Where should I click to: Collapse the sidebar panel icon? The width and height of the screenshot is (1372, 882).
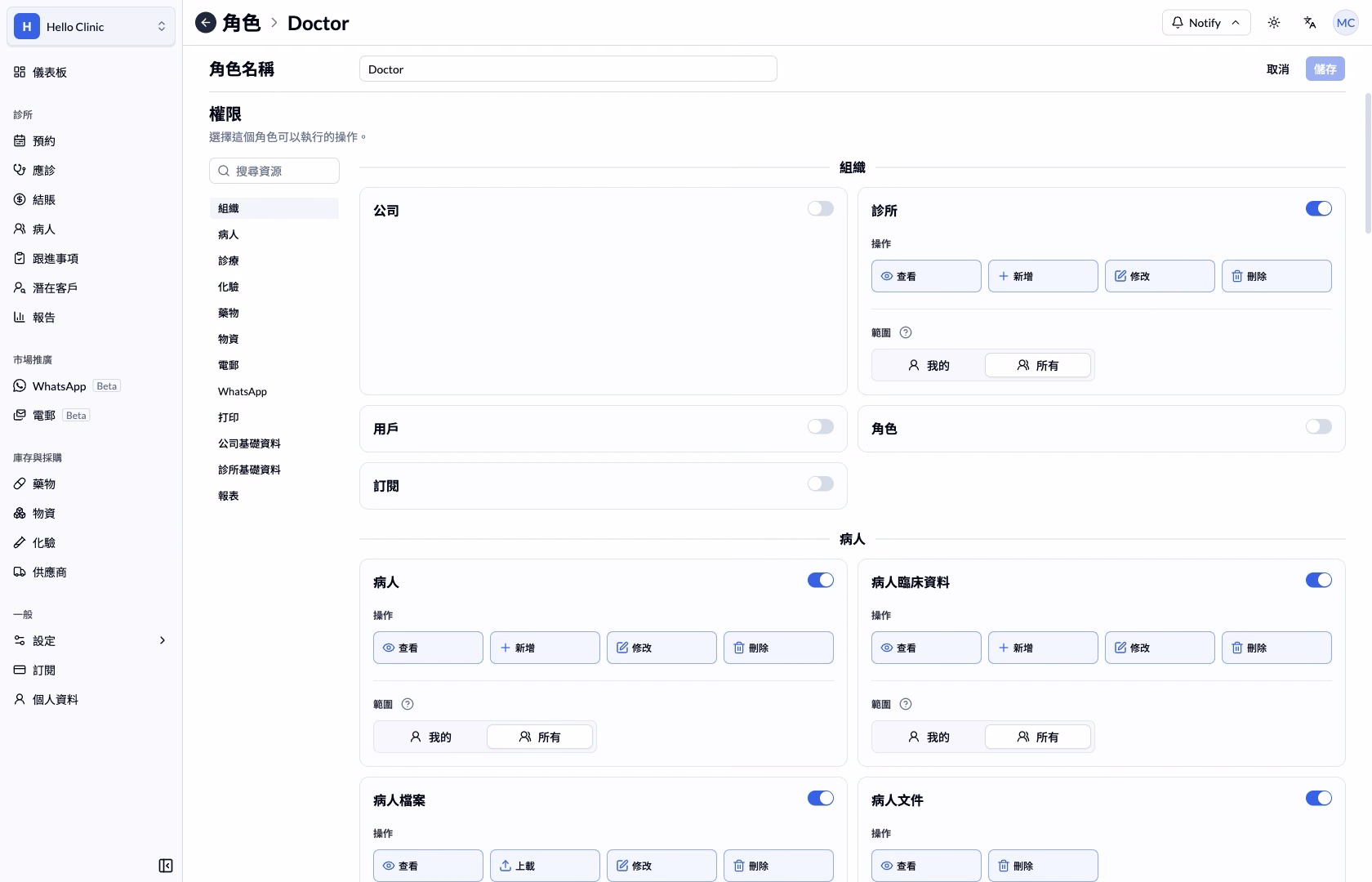point(166,866)
